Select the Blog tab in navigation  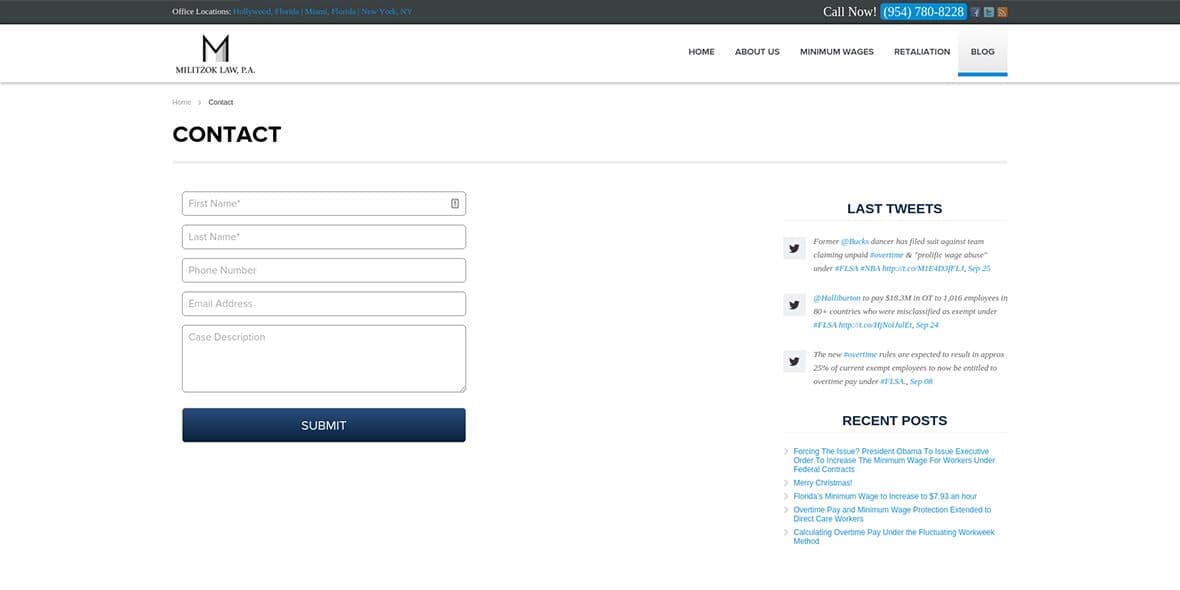pos(982,52)
